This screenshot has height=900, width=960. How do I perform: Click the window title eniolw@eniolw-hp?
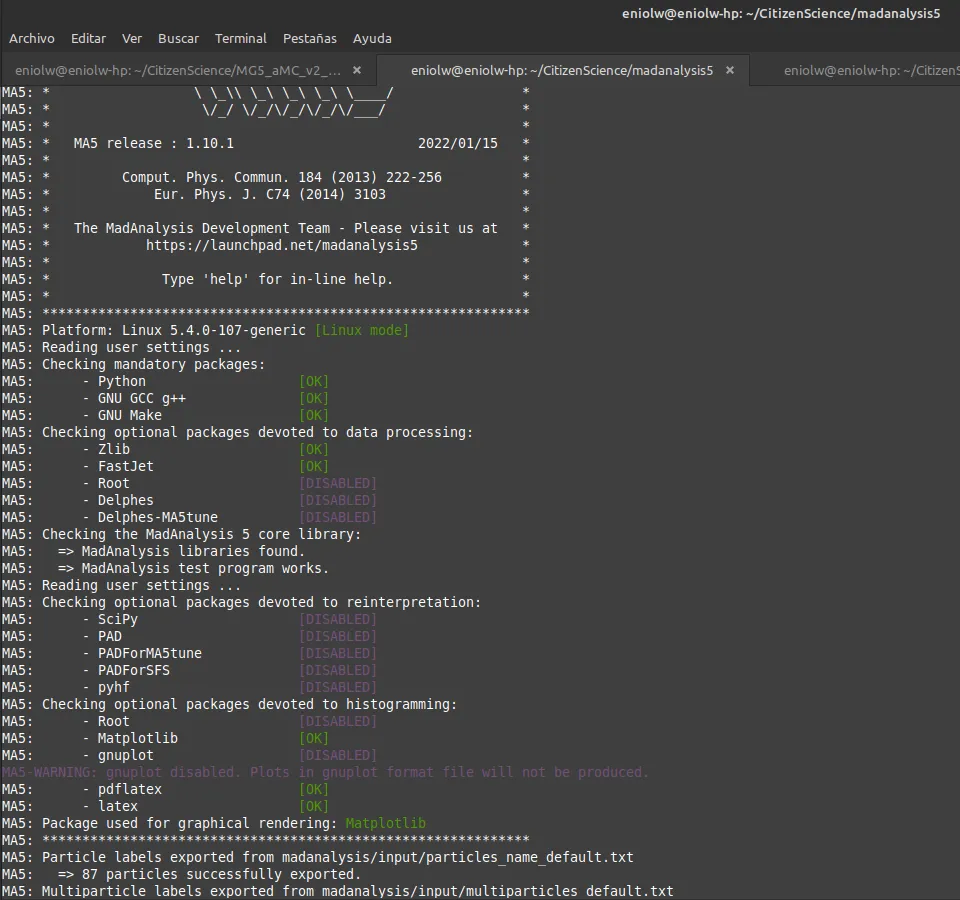tap(781, 13)
